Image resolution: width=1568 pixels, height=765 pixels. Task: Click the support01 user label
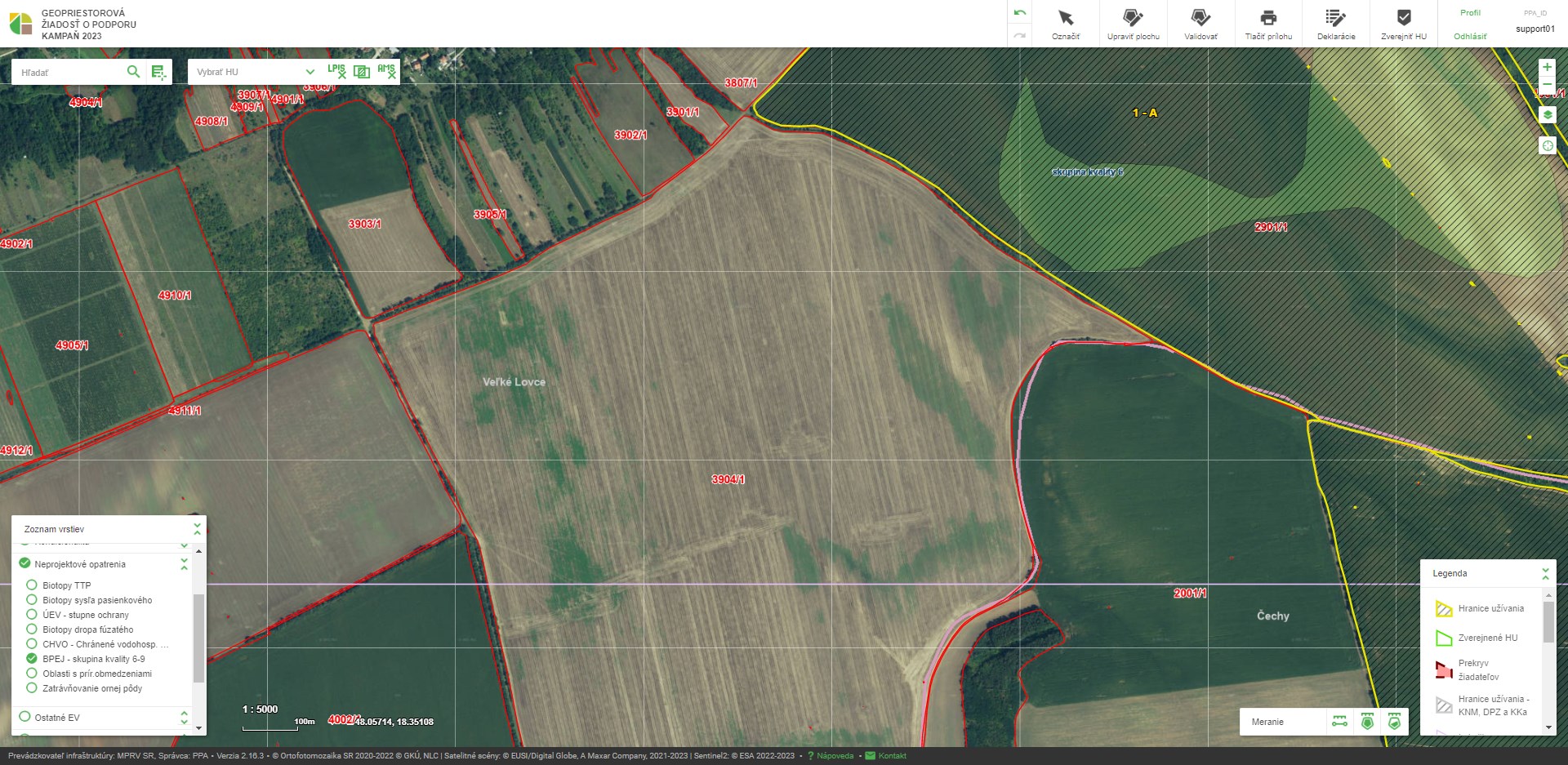point(1535,29)
